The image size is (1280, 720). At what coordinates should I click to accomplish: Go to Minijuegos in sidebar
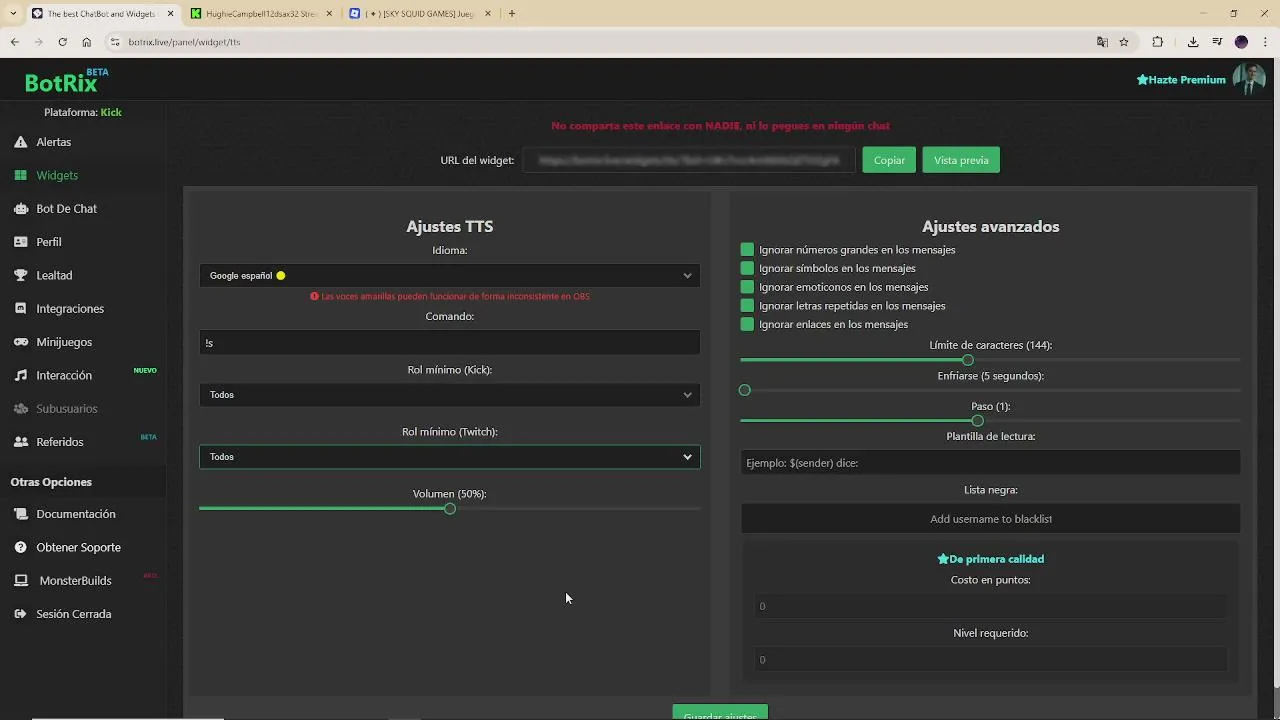[x=64, y=342]
